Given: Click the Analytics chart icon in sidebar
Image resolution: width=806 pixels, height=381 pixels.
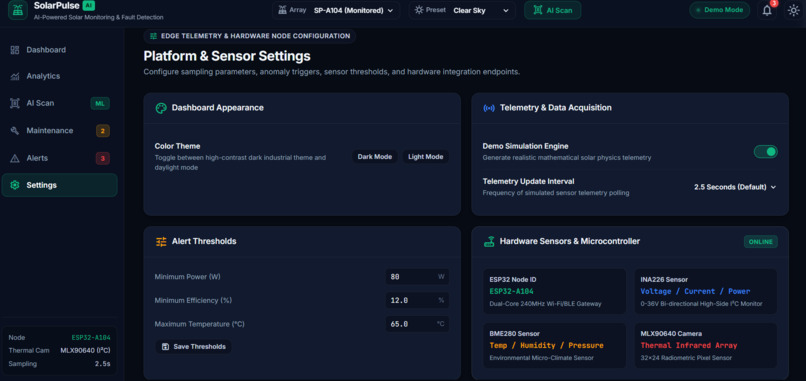Looking at the screenshot, I should point(14,76).
